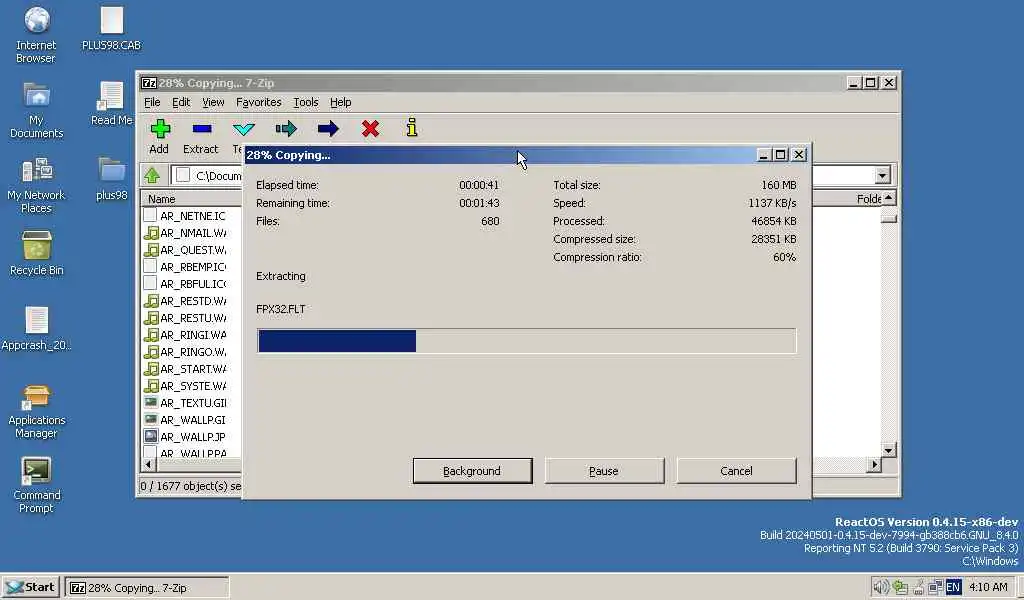This screenshot has height=600, width=1024.
Task: Select the Command Prompt desktop icon
Action: tap(37, 485)
